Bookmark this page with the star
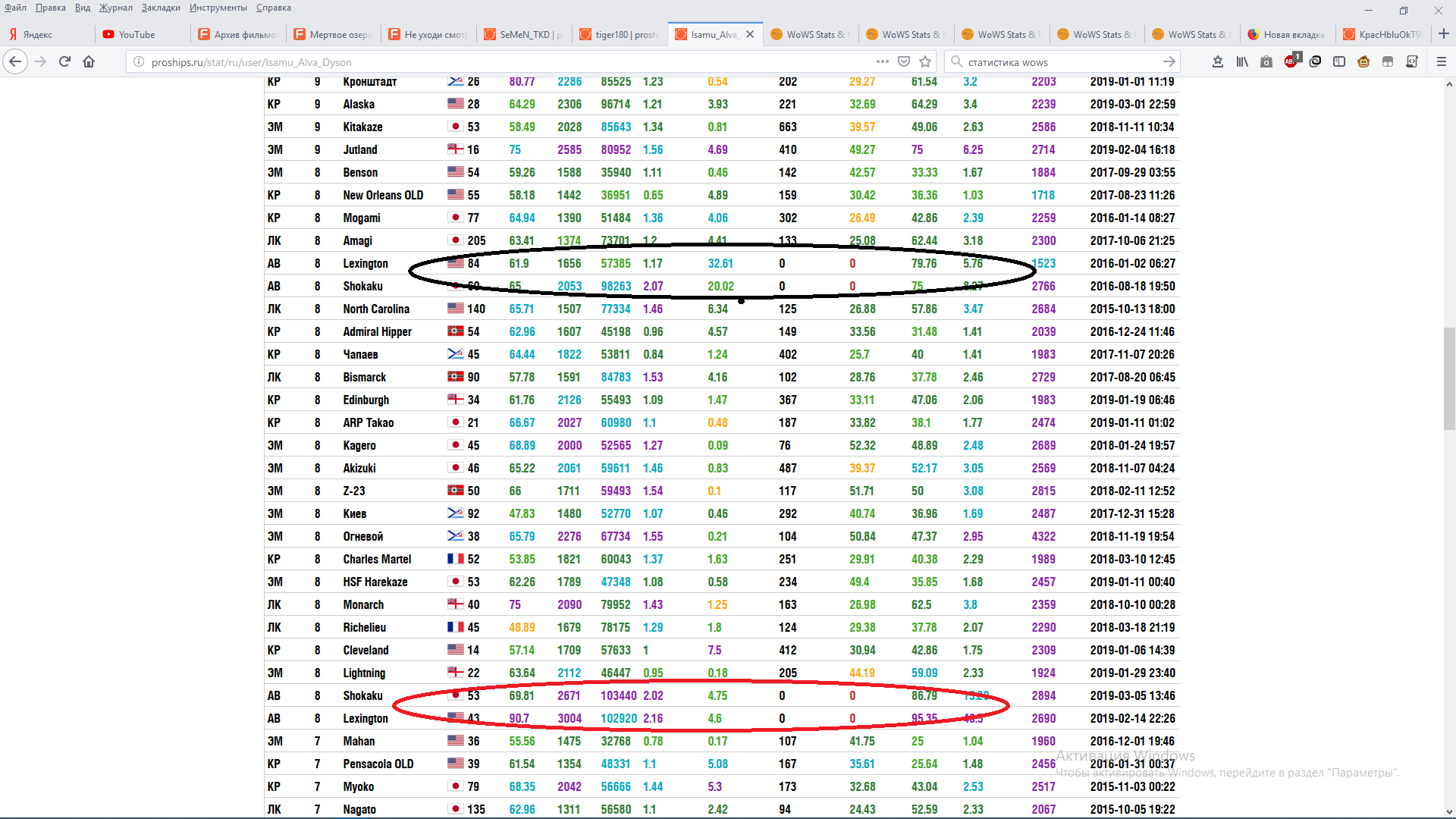This screenshot has width=1456, height=819. tap(925, 61)
